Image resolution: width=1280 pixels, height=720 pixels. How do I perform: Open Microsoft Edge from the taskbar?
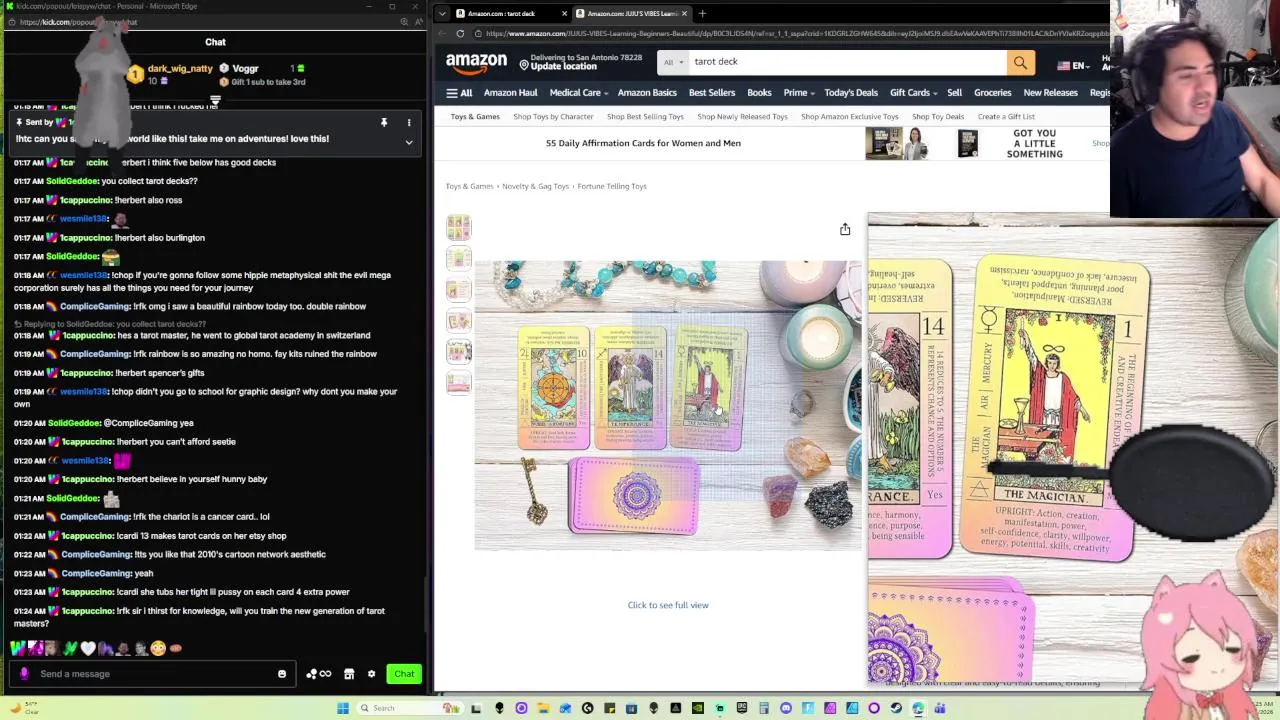coord(918,708)
